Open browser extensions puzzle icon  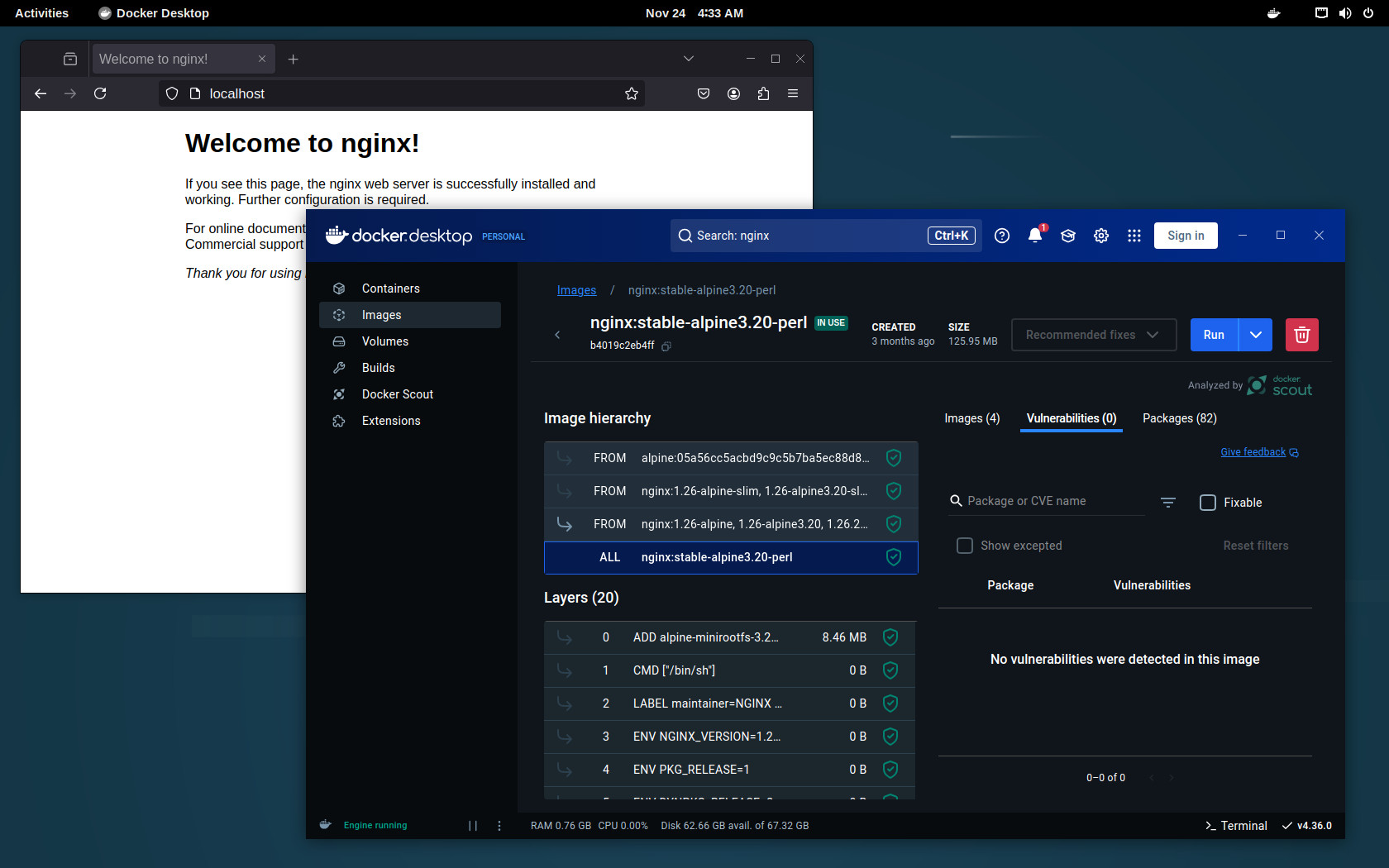click(x=763, y=93)
